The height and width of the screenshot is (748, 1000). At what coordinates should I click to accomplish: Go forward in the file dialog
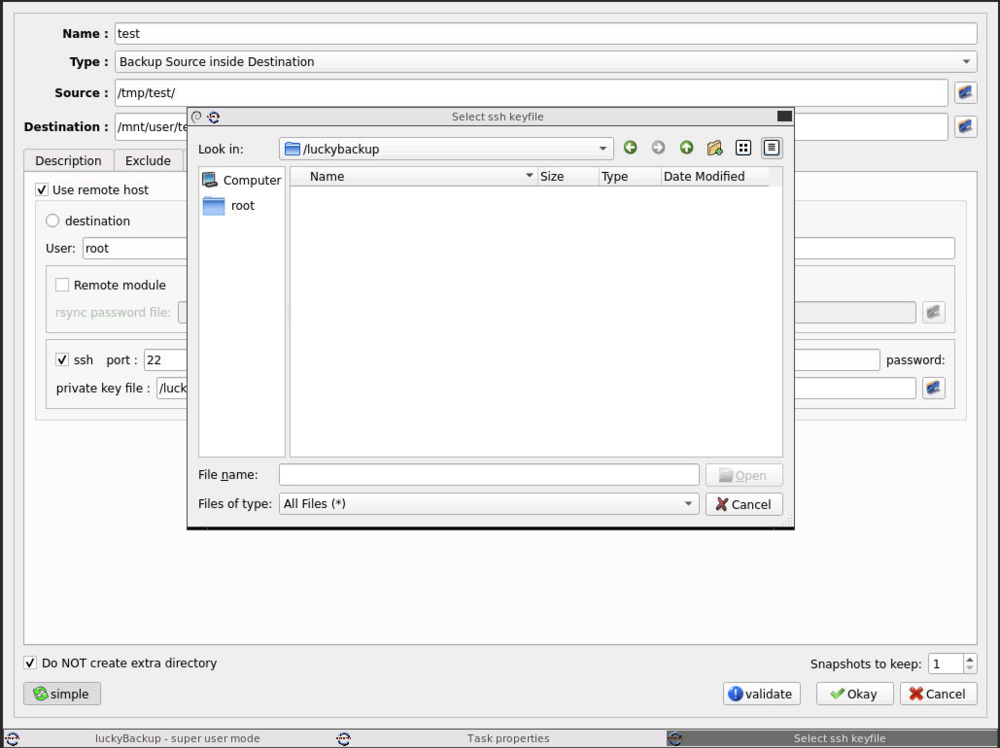(x=658, y=148)
